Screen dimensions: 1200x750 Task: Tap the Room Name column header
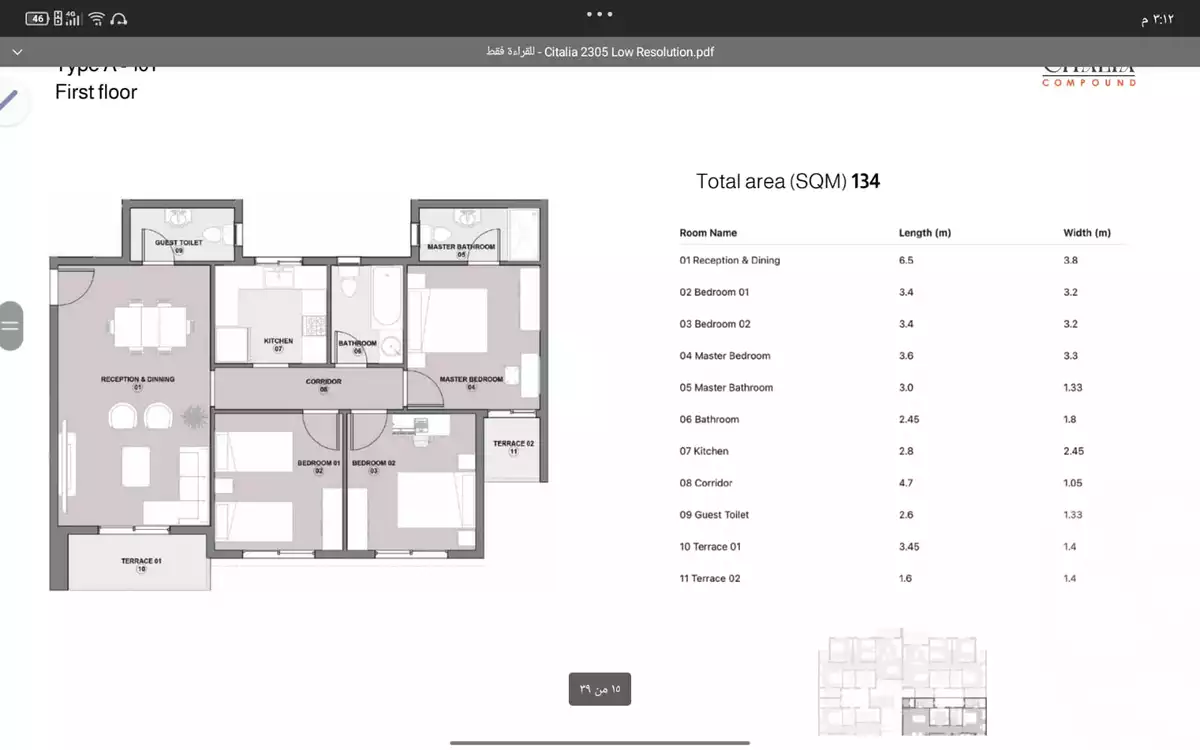708,232
